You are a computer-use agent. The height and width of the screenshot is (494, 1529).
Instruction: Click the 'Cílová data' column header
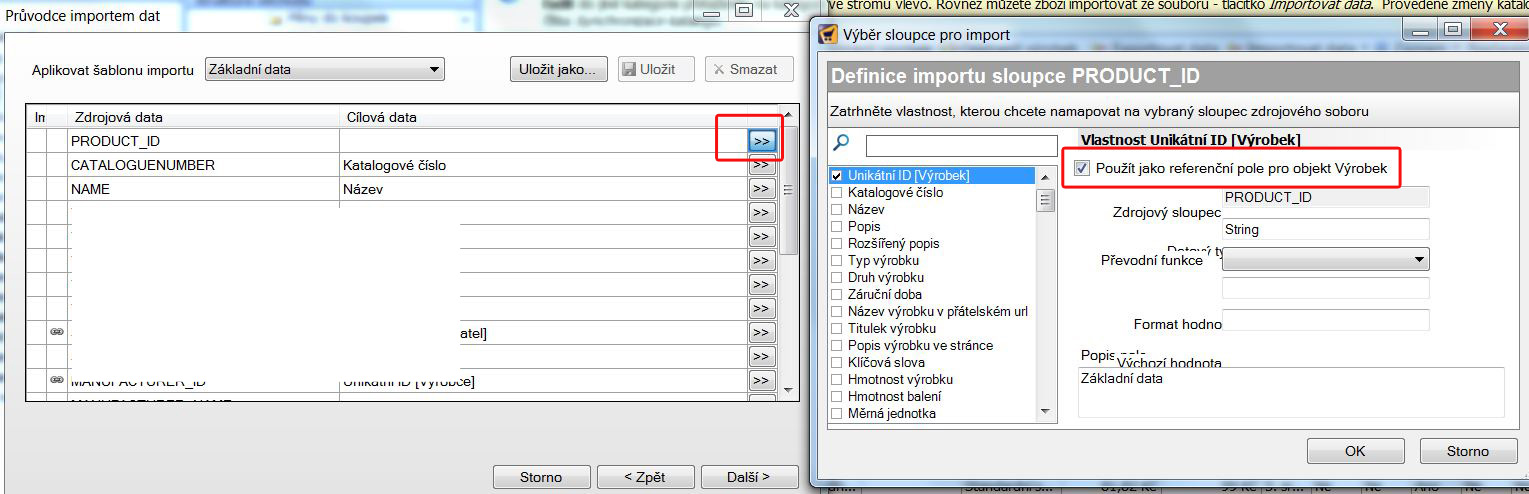382,118
